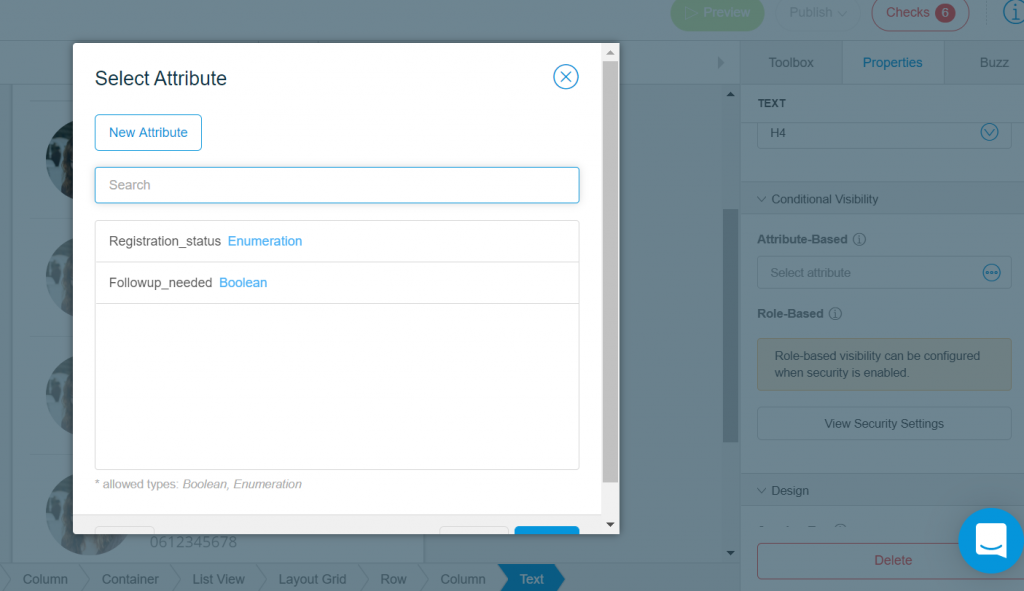Select the active Text breadcrumb
Screen dimensions: 1024x591
(x=531, y=579)
